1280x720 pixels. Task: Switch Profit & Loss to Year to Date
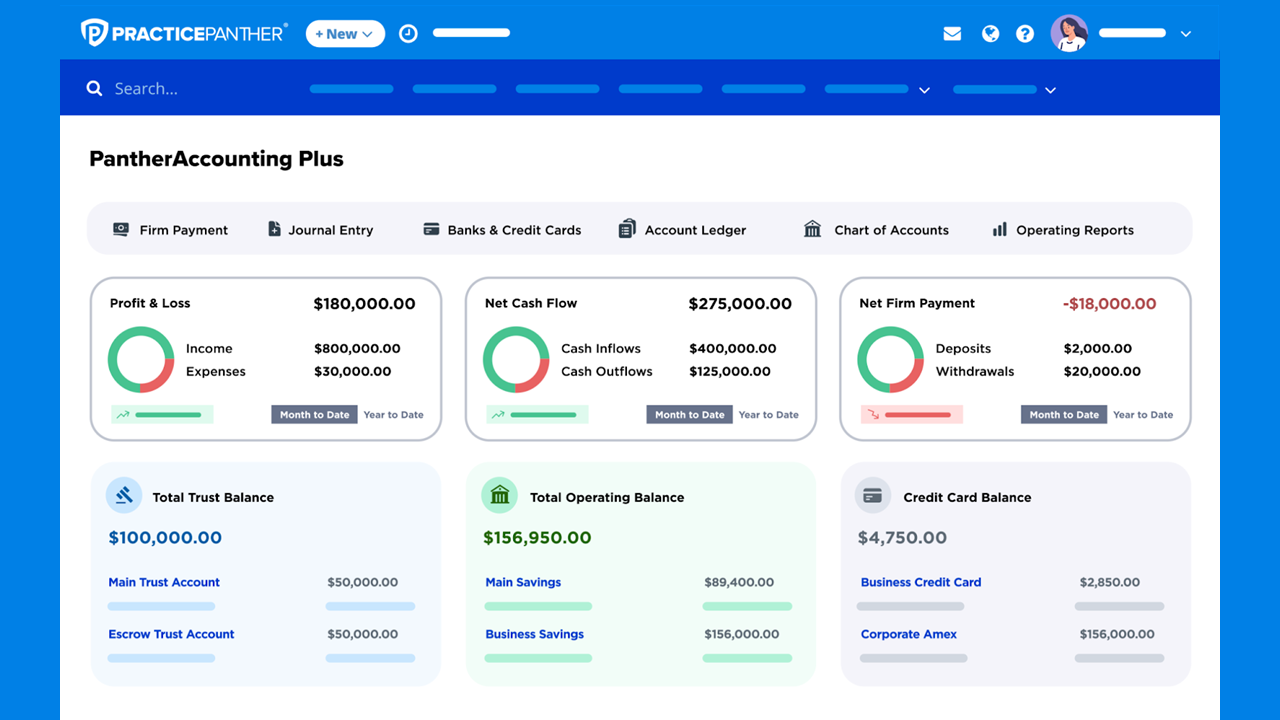(x=394, y=414)
